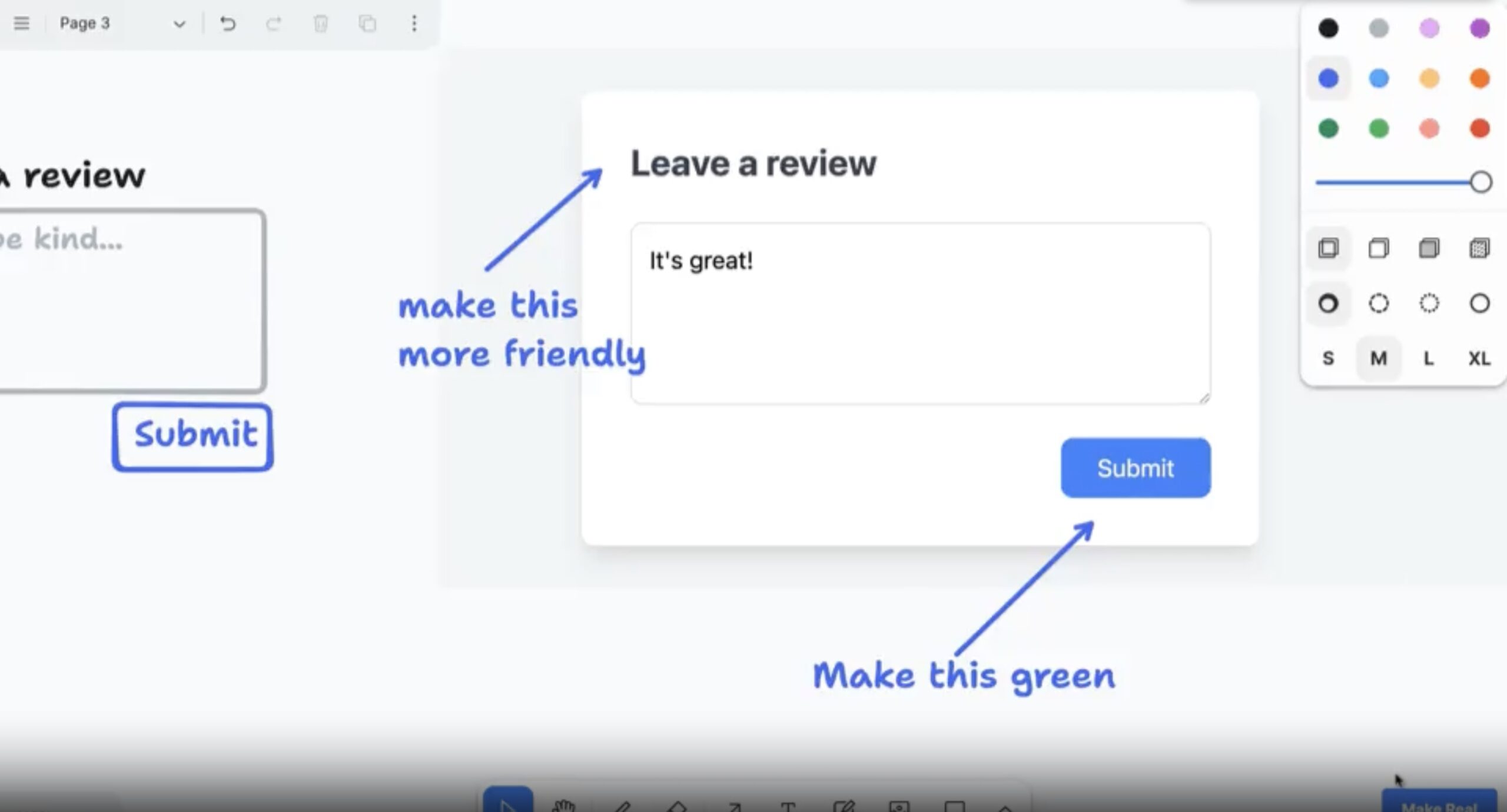Select the hand pan tool
Screen dimensions: 1507x812
[564, 805]
